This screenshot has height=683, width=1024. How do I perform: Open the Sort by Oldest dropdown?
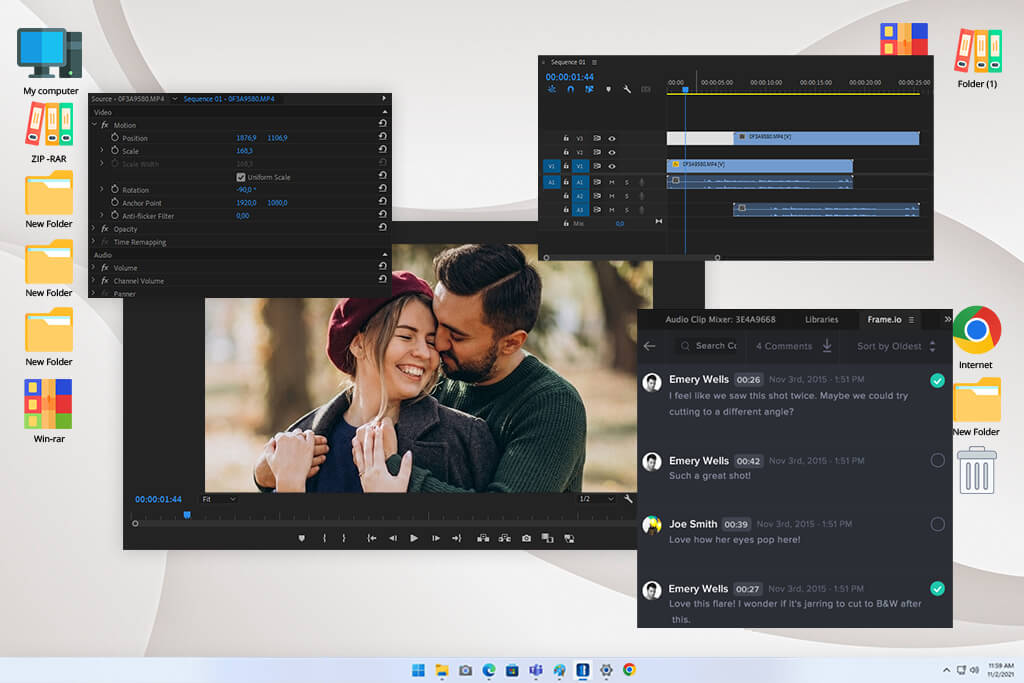coord(896,346)
